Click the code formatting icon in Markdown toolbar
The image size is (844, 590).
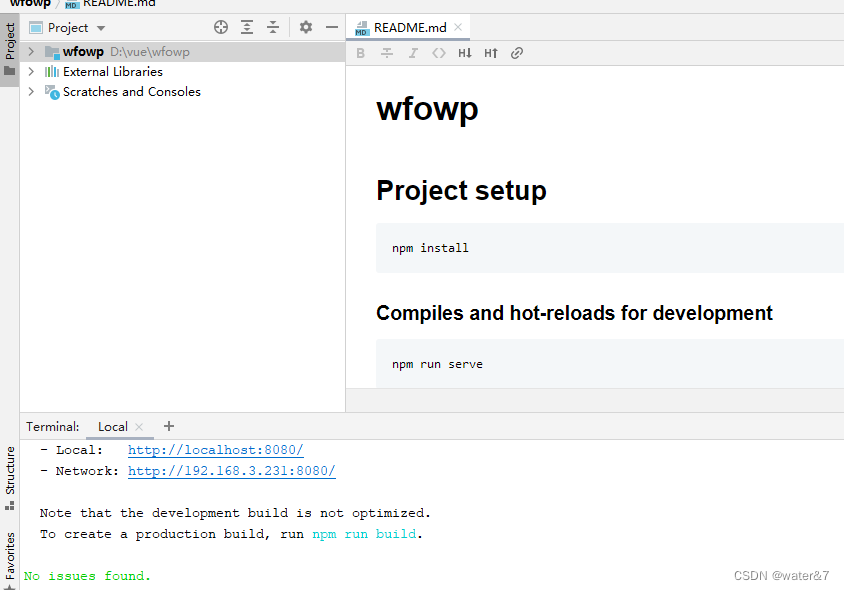439,52
